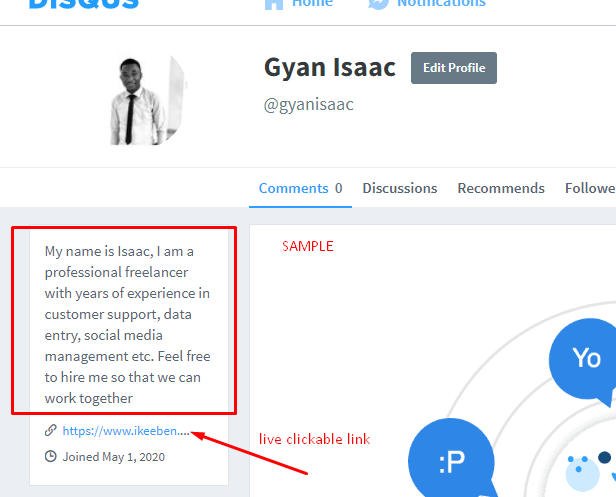Click the Edit Profile button
This screenshot has height=497, width=616.
coord(454,68)
